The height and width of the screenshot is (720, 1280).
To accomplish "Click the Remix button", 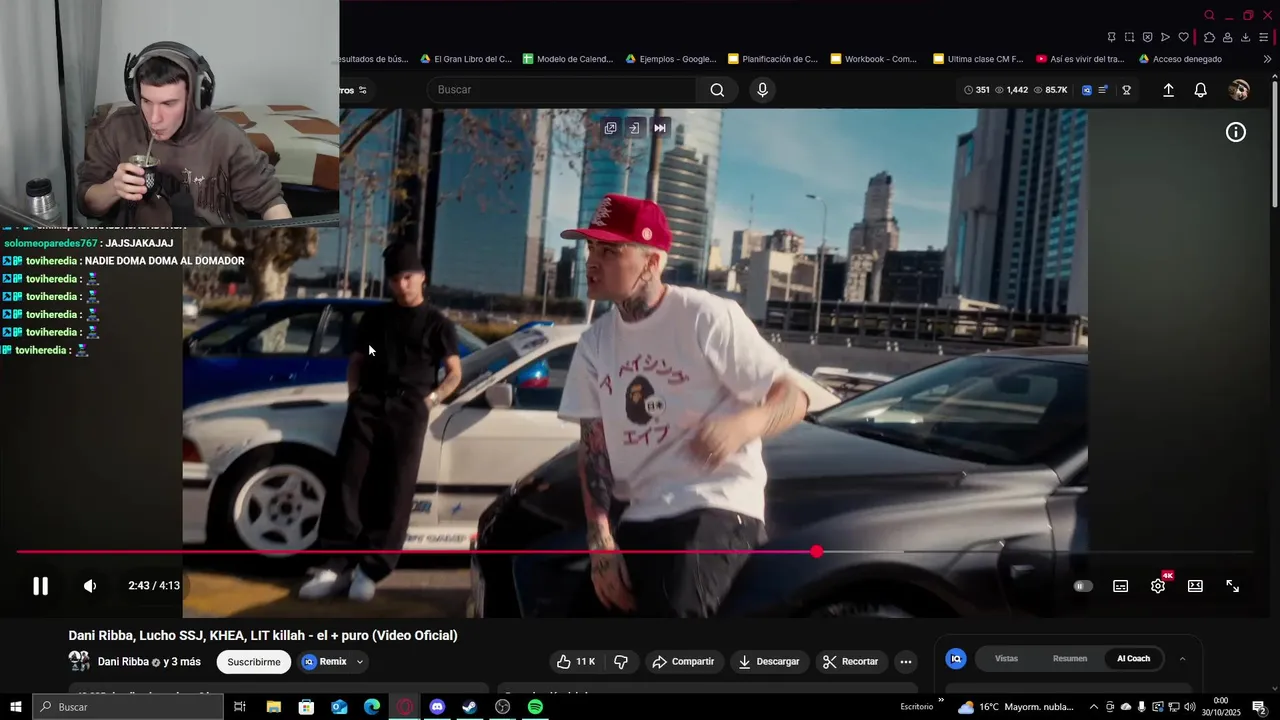I will pyautogui.click(x=325, y=662).
